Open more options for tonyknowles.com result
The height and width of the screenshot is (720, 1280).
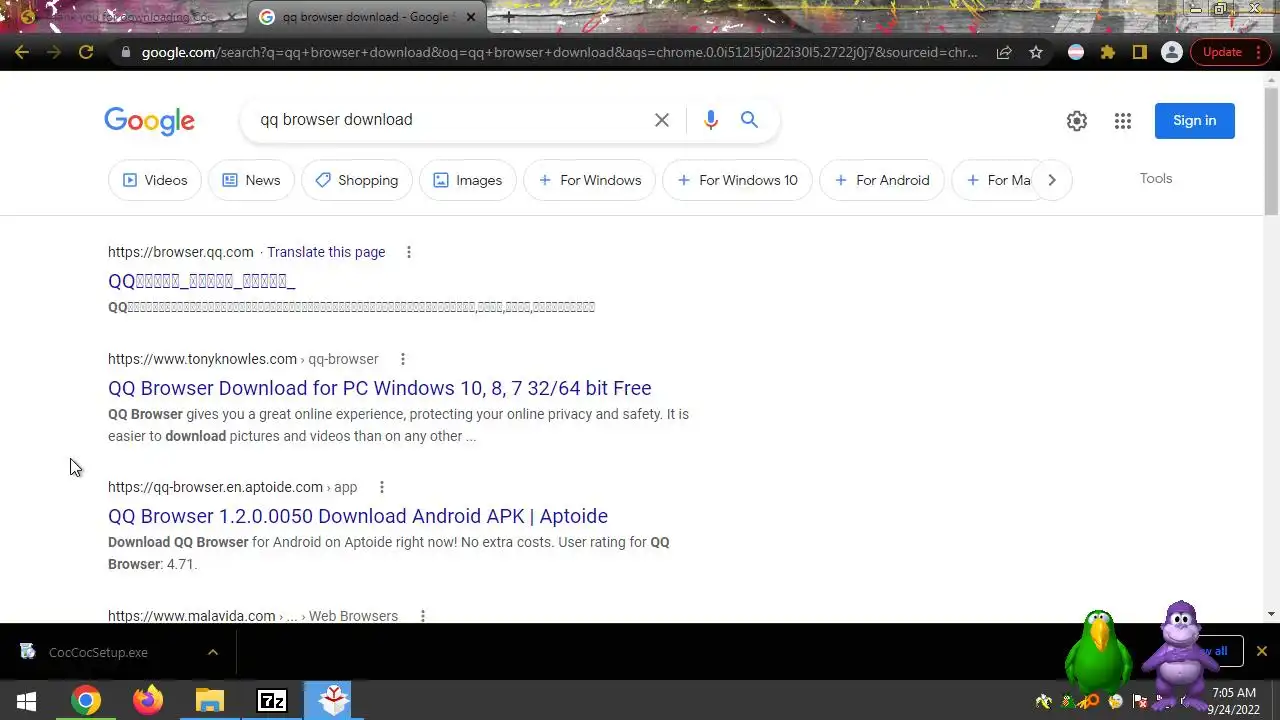402,359
